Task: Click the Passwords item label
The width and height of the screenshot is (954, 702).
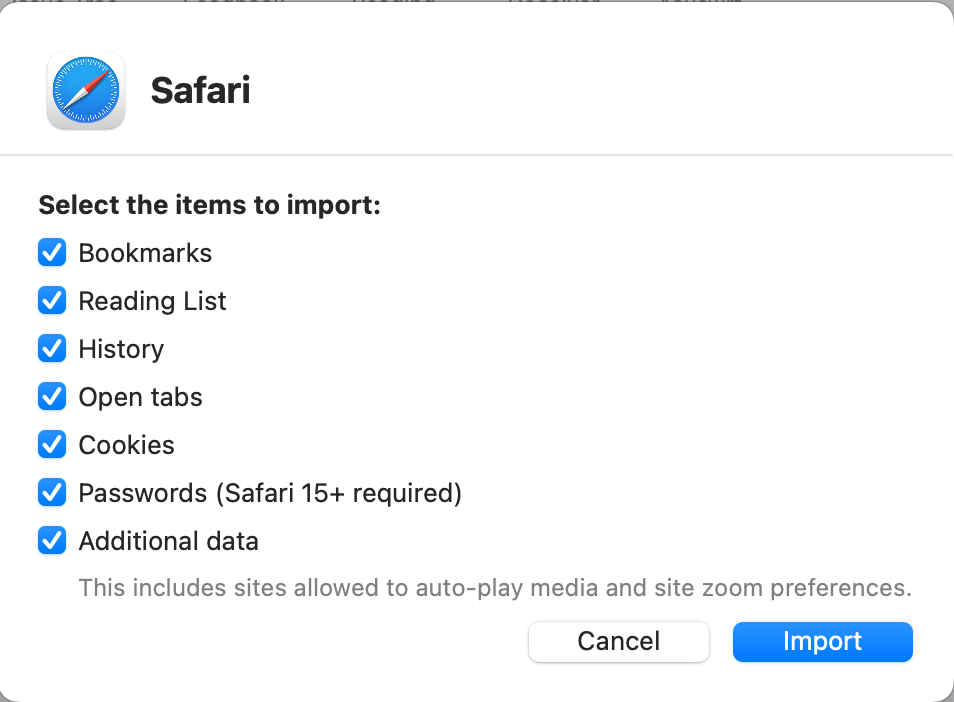Action: [x=270, y=493]
